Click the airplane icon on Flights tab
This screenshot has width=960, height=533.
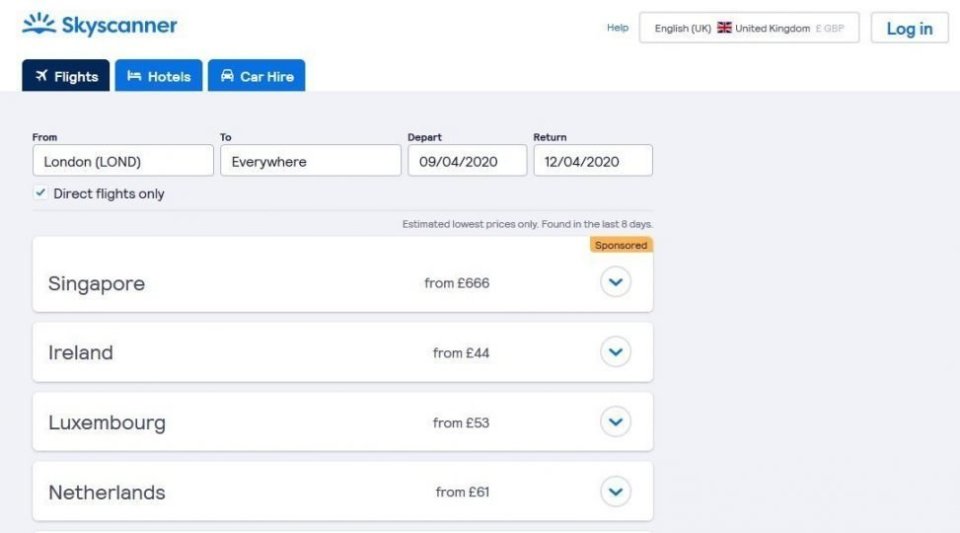41,76
